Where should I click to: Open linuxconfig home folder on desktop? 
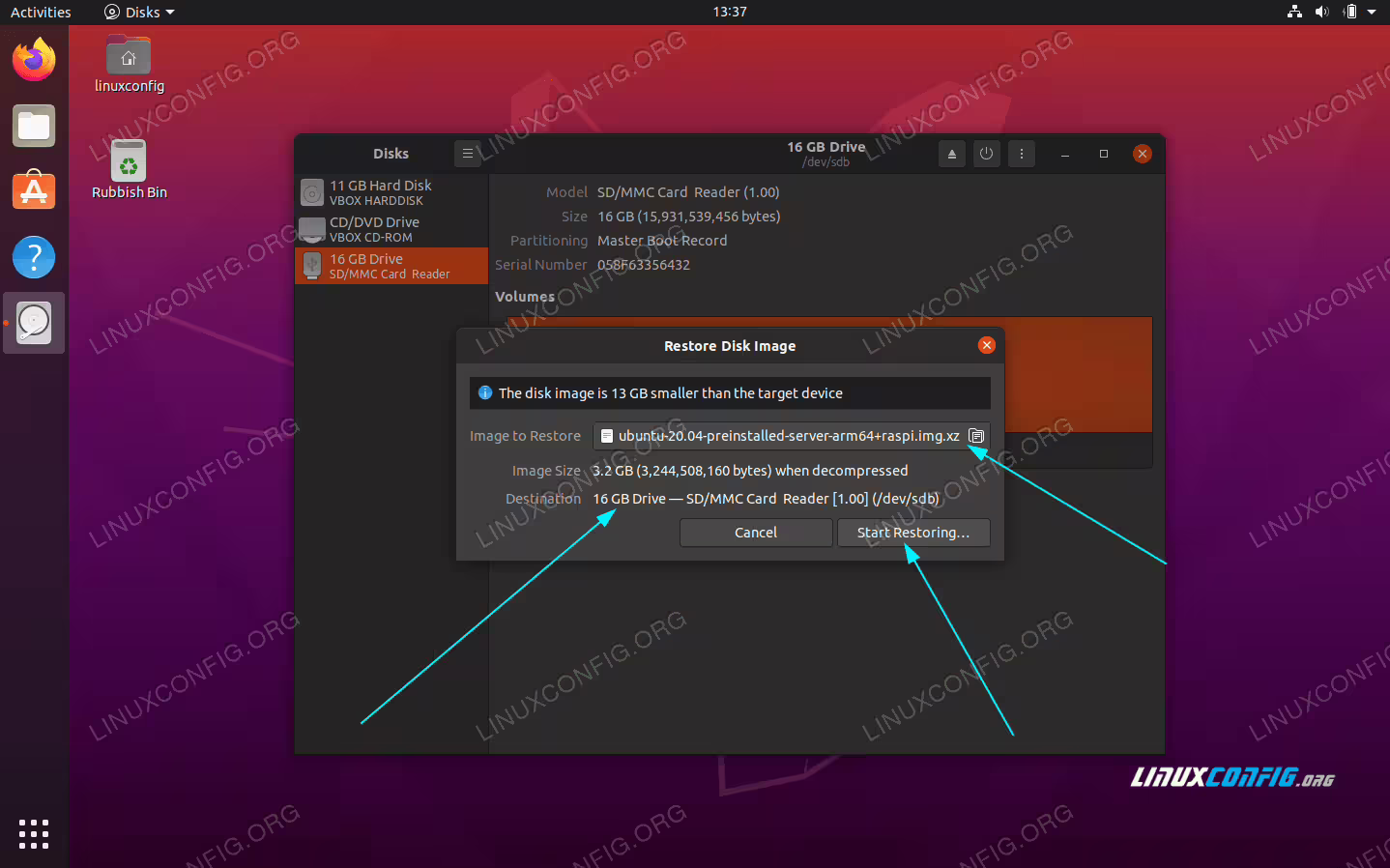[129, 65]
